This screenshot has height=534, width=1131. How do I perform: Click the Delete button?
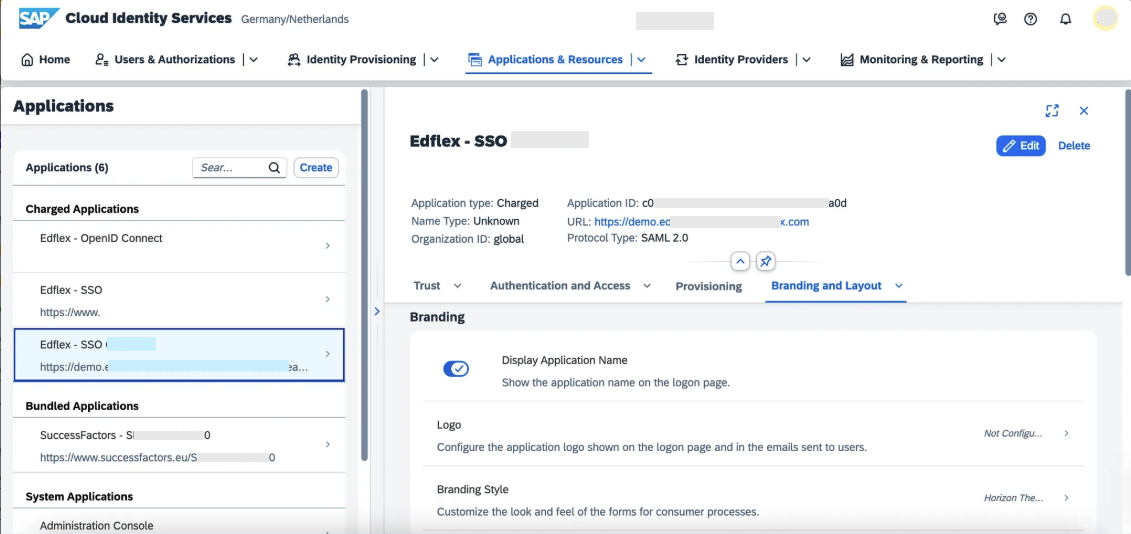1074,146
